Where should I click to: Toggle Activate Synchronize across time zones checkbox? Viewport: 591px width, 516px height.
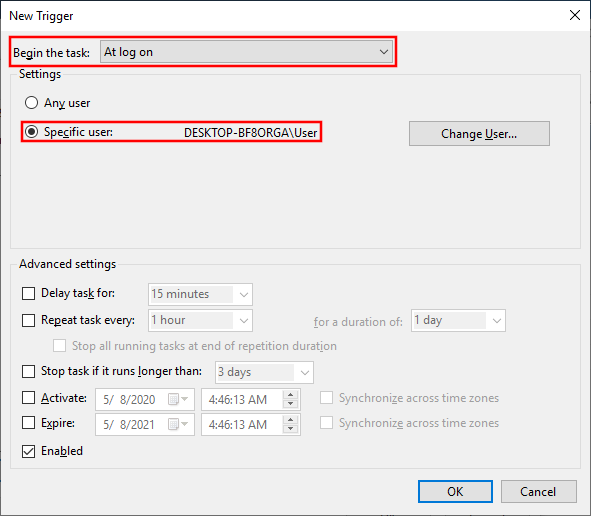click(x=326, y=398)
